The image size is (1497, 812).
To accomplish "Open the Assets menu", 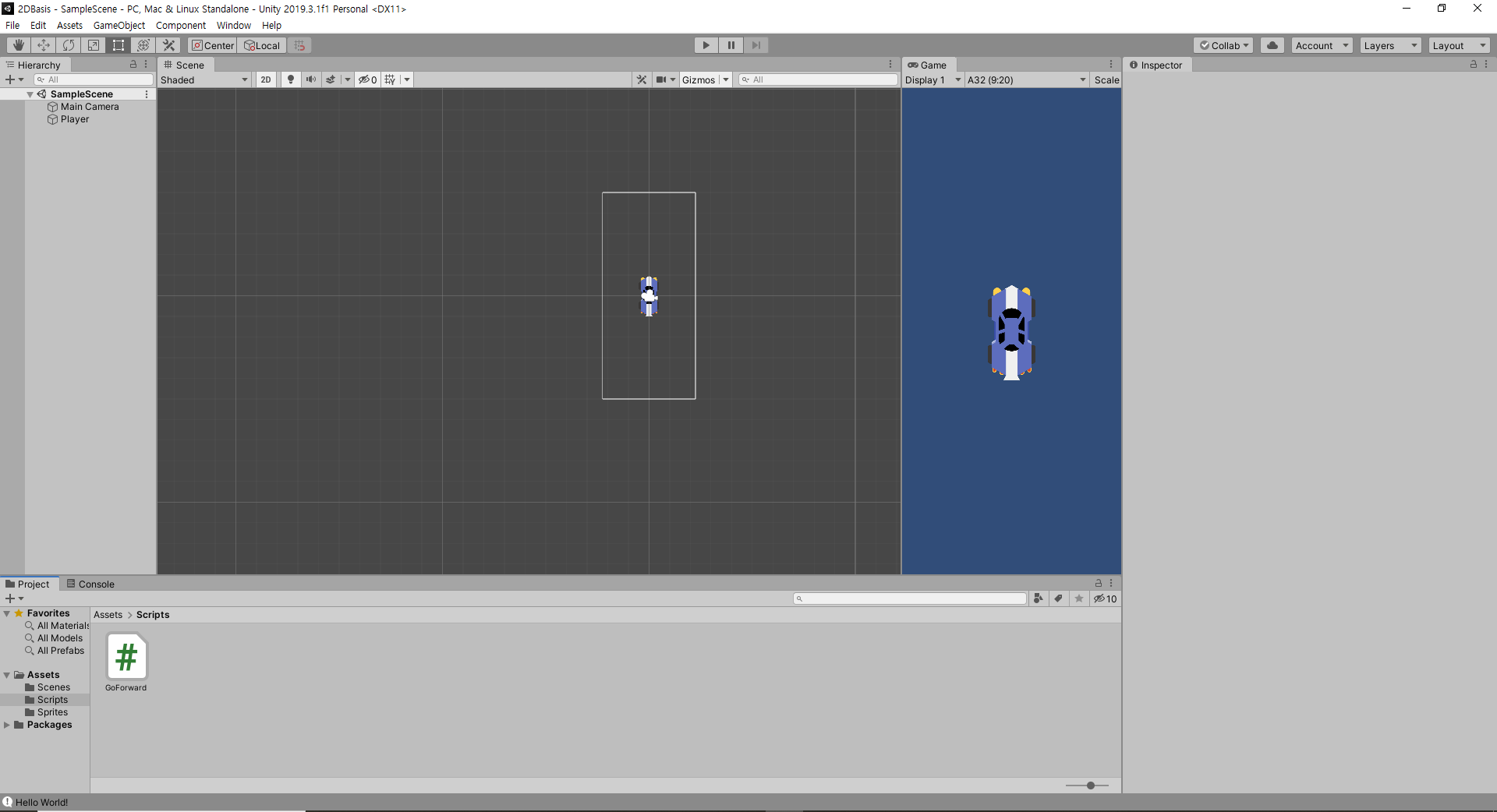I will (x=69, y=25).
